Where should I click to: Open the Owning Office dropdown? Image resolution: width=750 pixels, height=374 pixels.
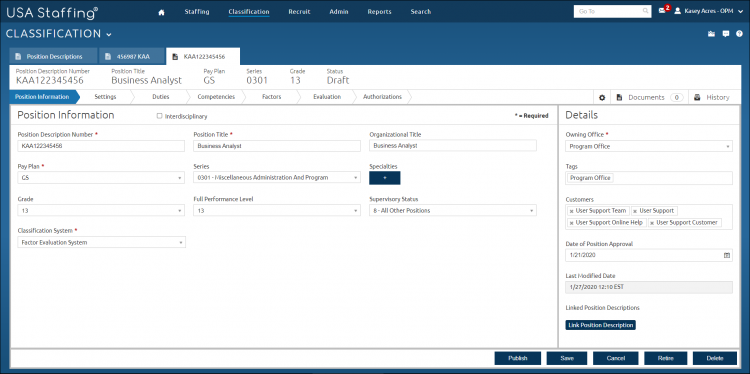(649, 147)
